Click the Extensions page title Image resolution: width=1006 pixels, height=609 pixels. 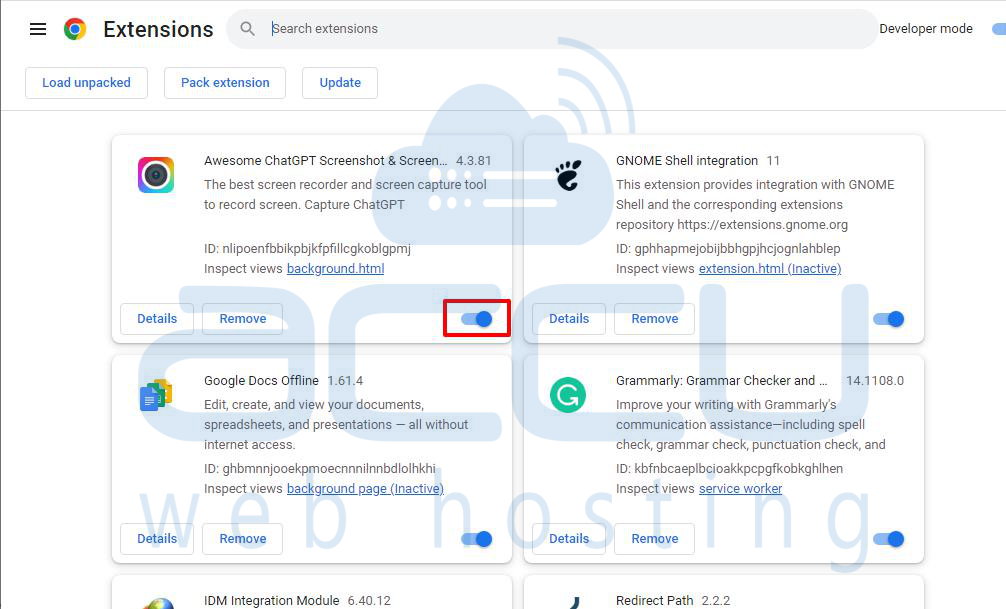click(158, 30)
